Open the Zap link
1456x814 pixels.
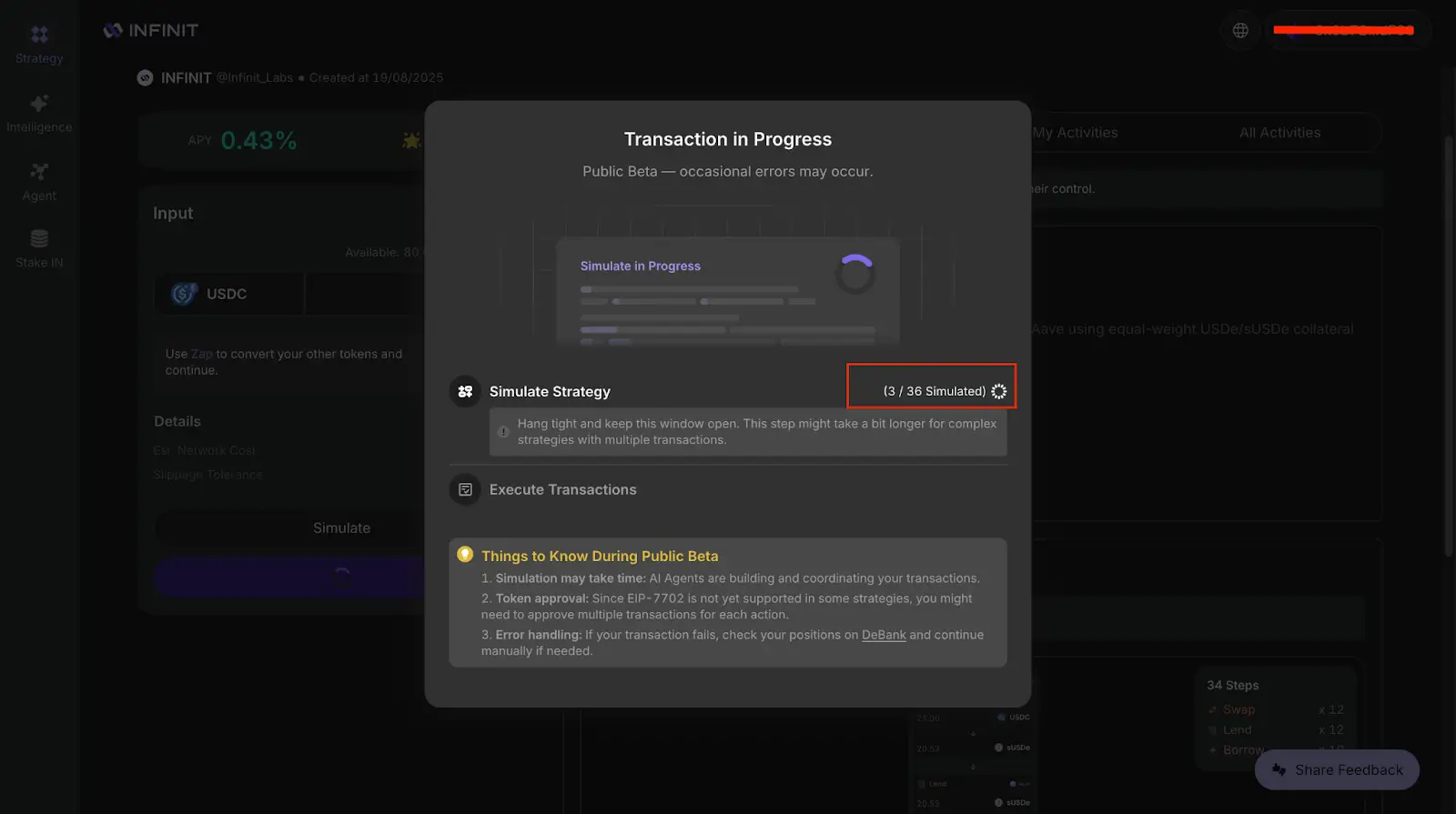[201, 354]
